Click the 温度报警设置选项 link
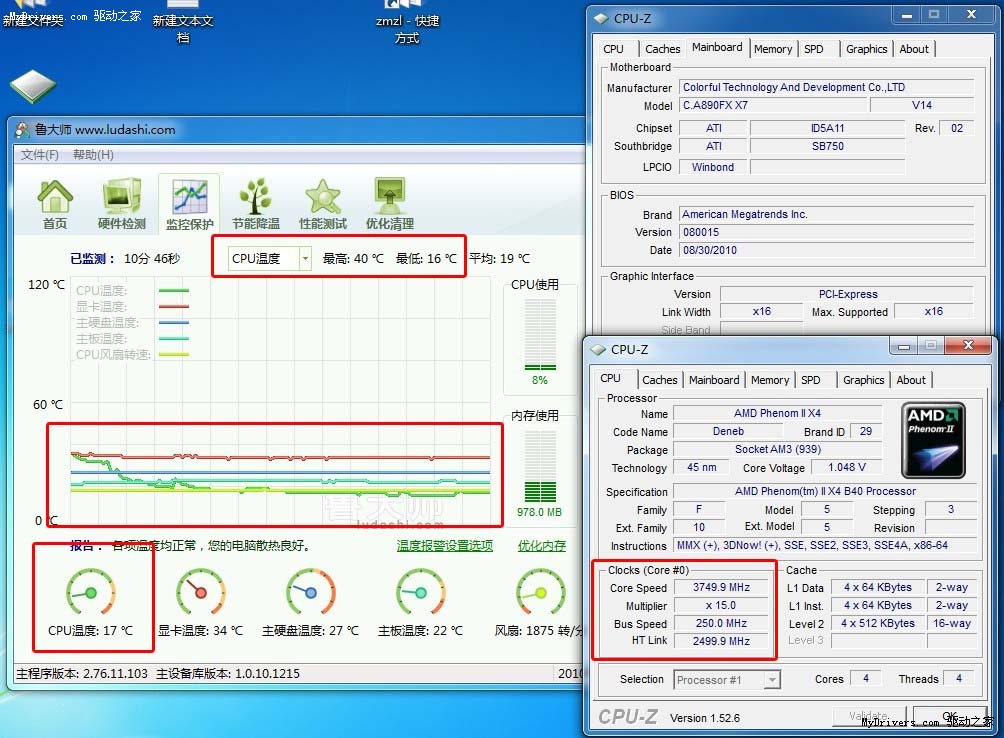 (x=444, y=546)
